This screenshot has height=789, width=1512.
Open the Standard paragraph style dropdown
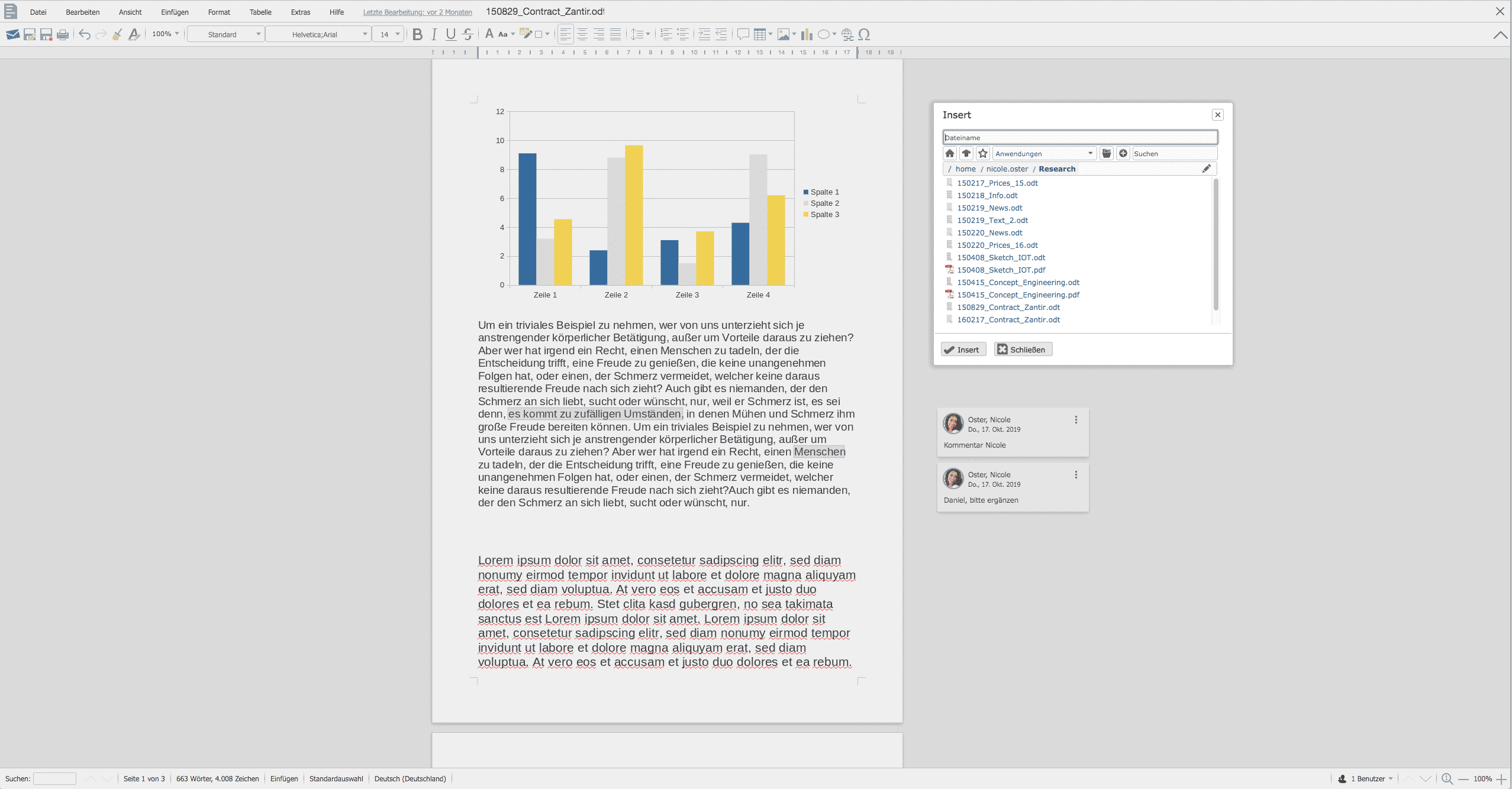[258, 34]
